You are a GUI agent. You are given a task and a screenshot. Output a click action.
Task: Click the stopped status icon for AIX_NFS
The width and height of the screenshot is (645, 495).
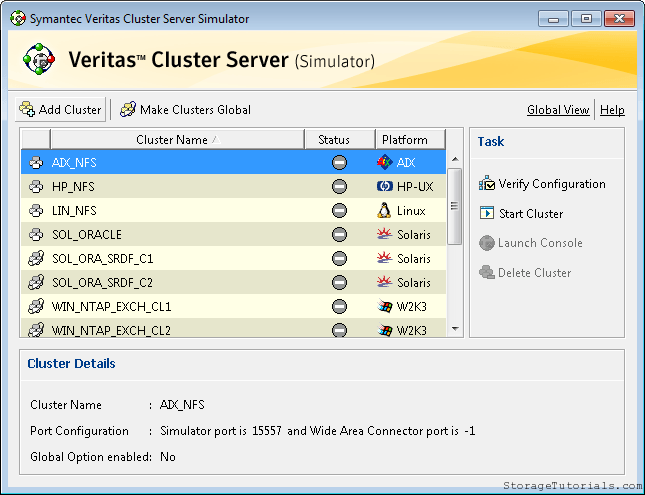pos(339,163)
